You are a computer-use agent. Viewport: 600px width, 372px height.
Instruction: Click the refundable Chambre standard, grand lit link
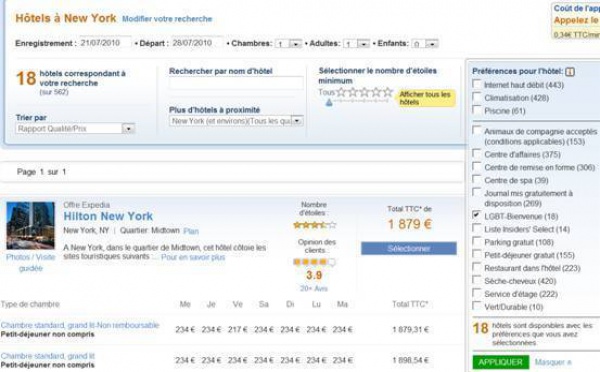47,356
